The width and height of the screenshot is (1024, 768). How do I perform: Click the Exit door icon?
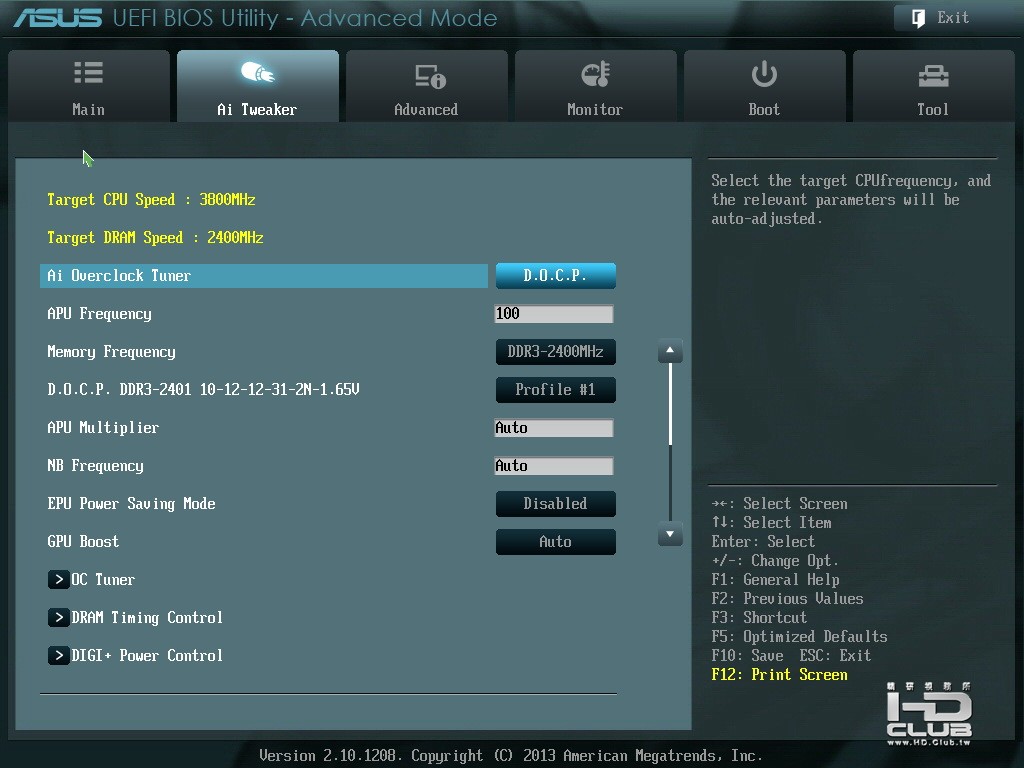[x=918, y=18]
